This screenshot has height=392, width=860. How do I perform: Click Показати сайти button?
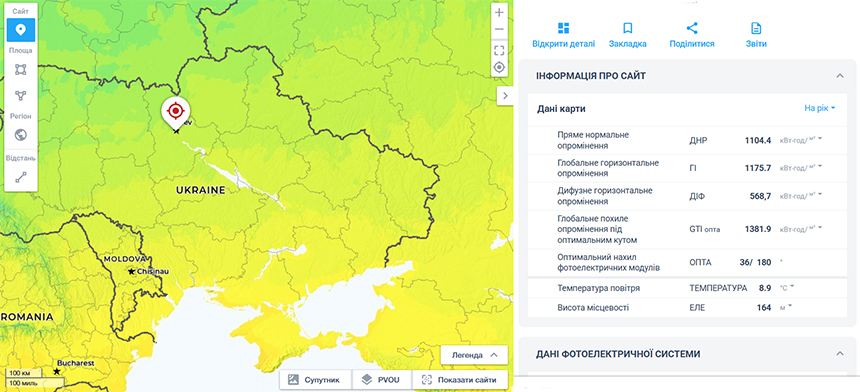pos(460,380)
